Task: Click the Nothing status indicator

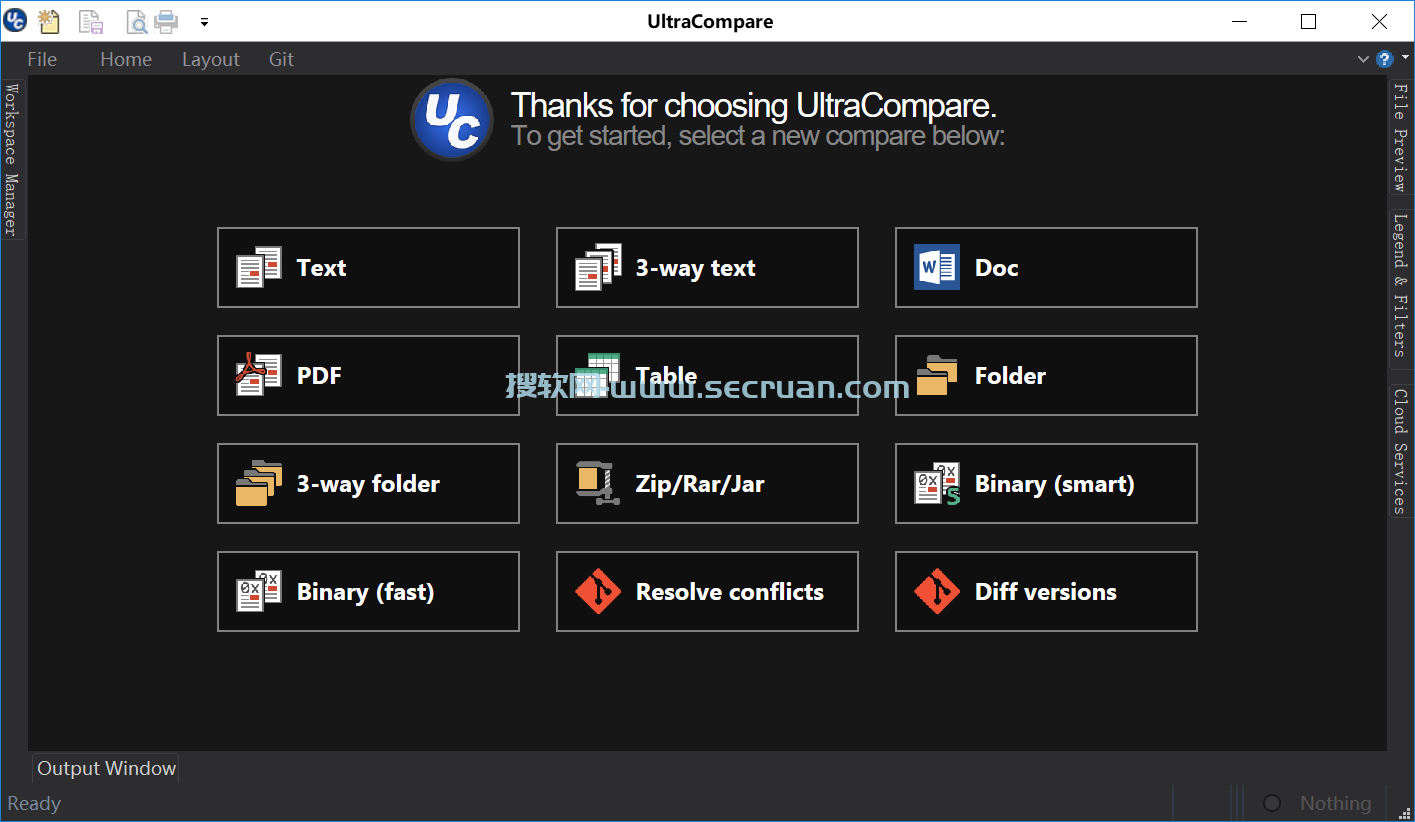Action: click(x=1335, y=803)
